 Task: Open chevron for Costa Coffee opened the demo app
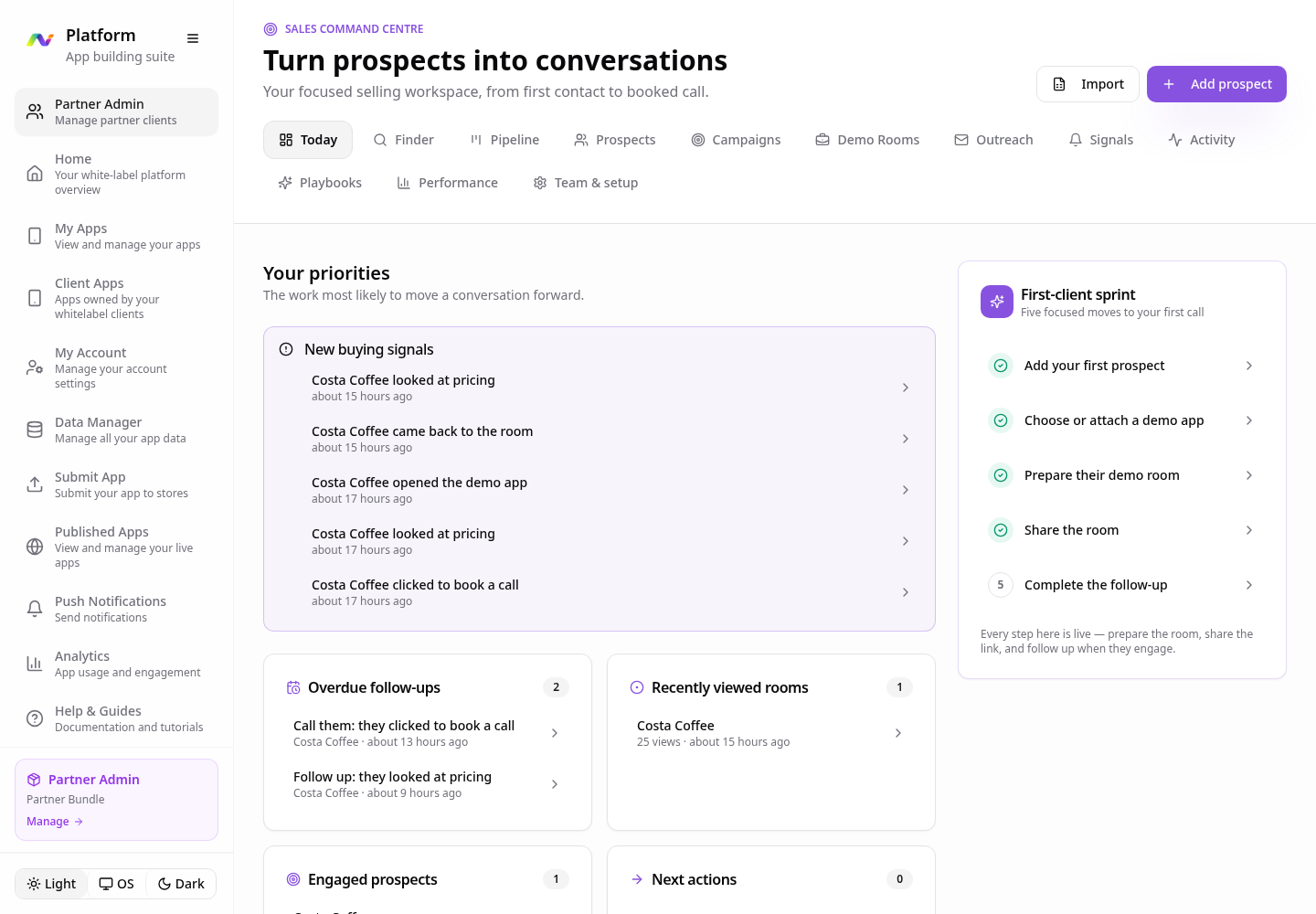(906, 490)
